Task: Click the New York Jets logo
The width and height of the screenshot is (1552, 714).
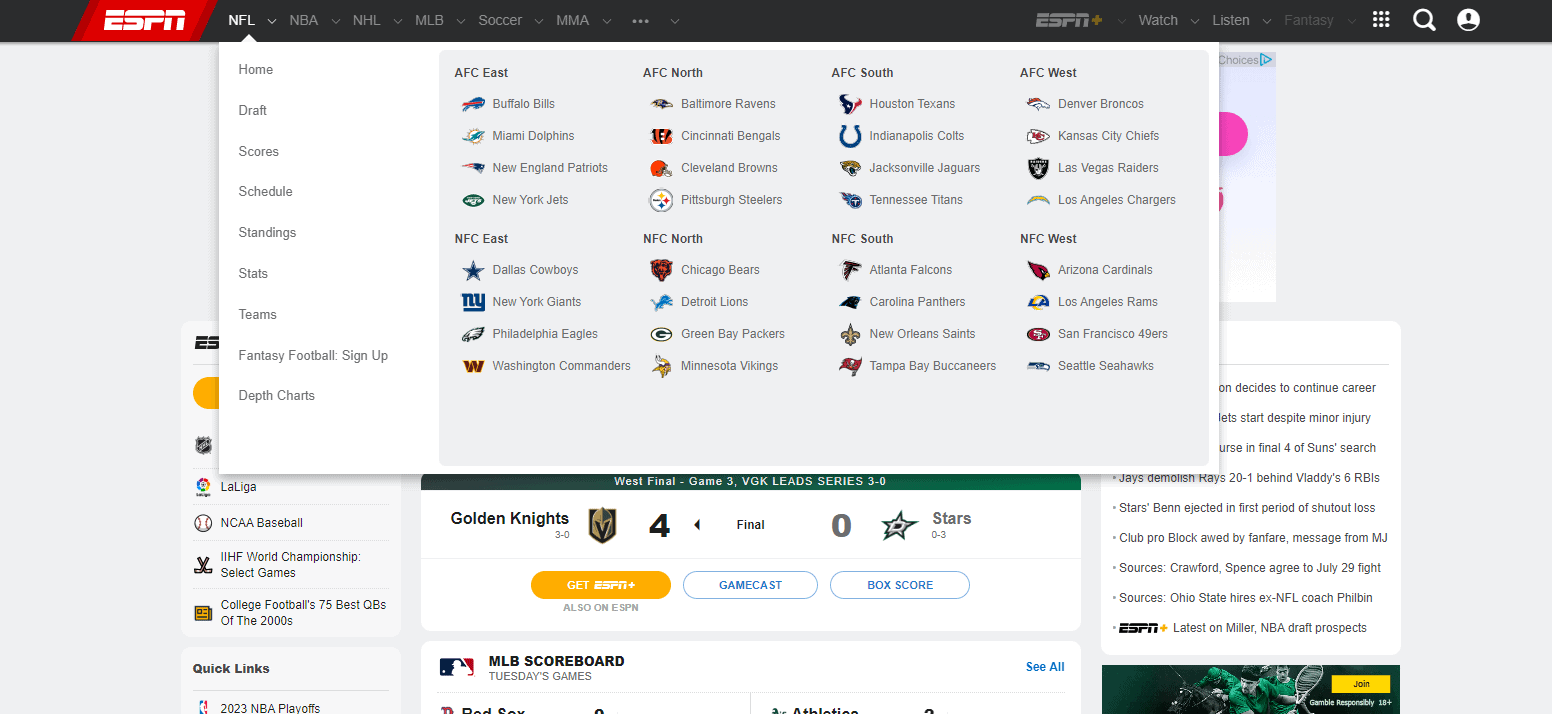Action: pyautogui.click(x=473, y=200)
